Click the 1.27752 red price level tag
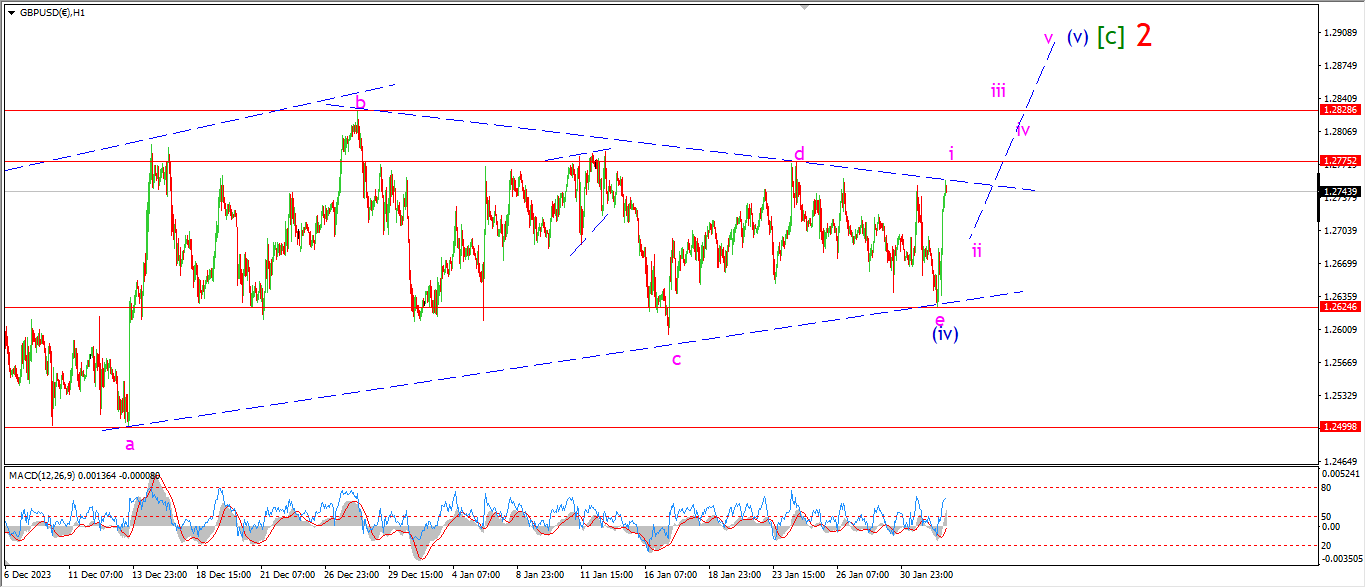 [1339, 161]
